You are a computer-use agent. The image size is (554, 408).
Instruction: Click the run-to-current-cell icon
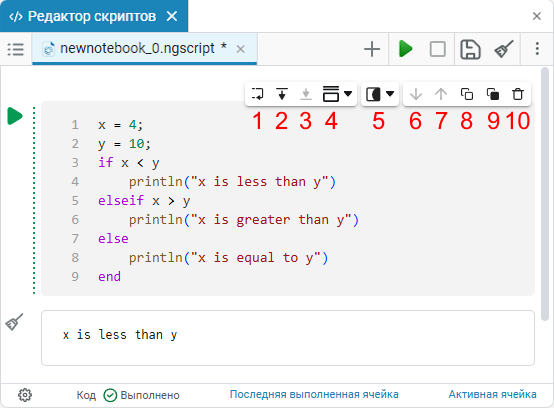point(282,94)
